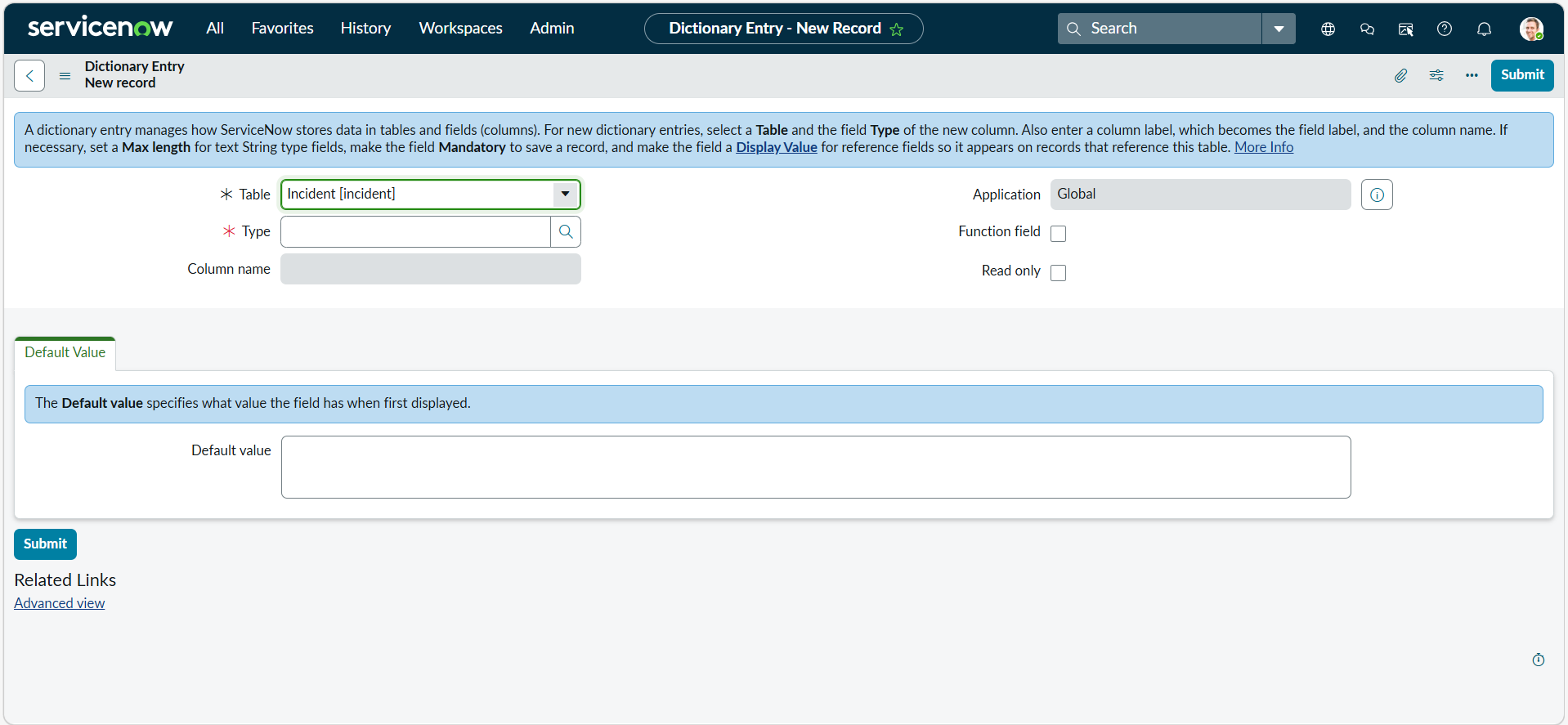
Task: Open the Workspaces menu
Action: pyautogui.click(x=460, y=29)
